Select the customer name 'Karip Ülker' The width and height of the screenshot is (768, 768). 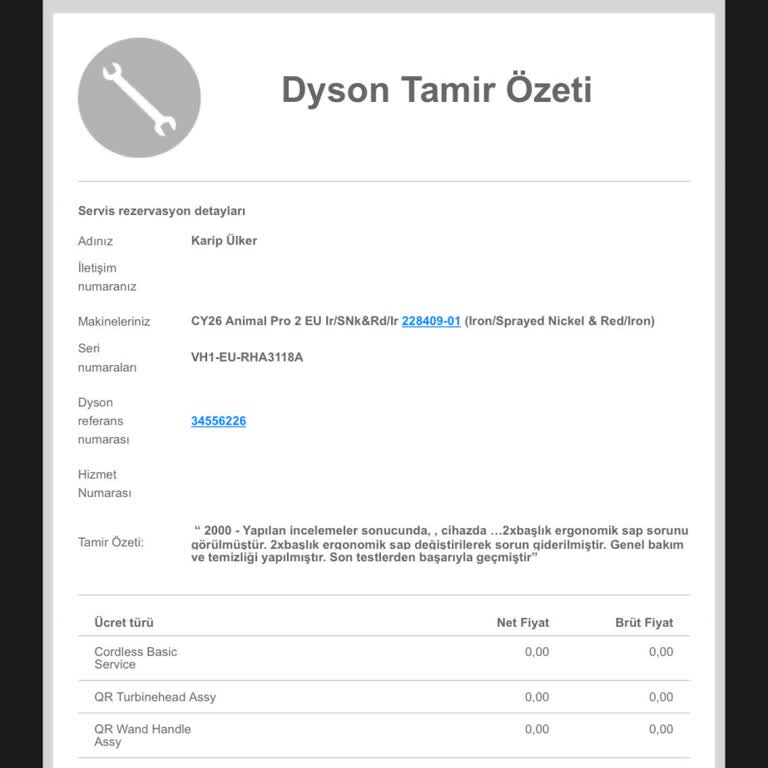[224, 240]
